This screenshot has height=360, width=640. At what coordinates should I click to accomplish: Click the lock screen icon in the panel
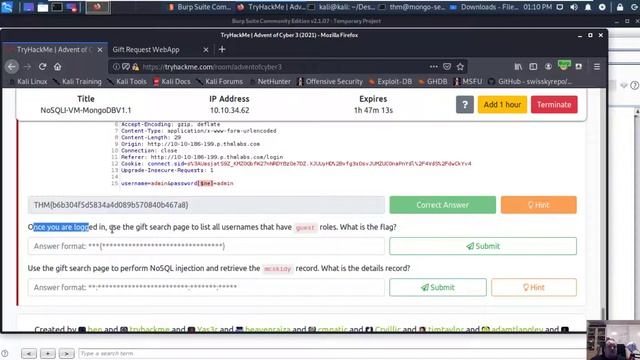pos(620,7)
